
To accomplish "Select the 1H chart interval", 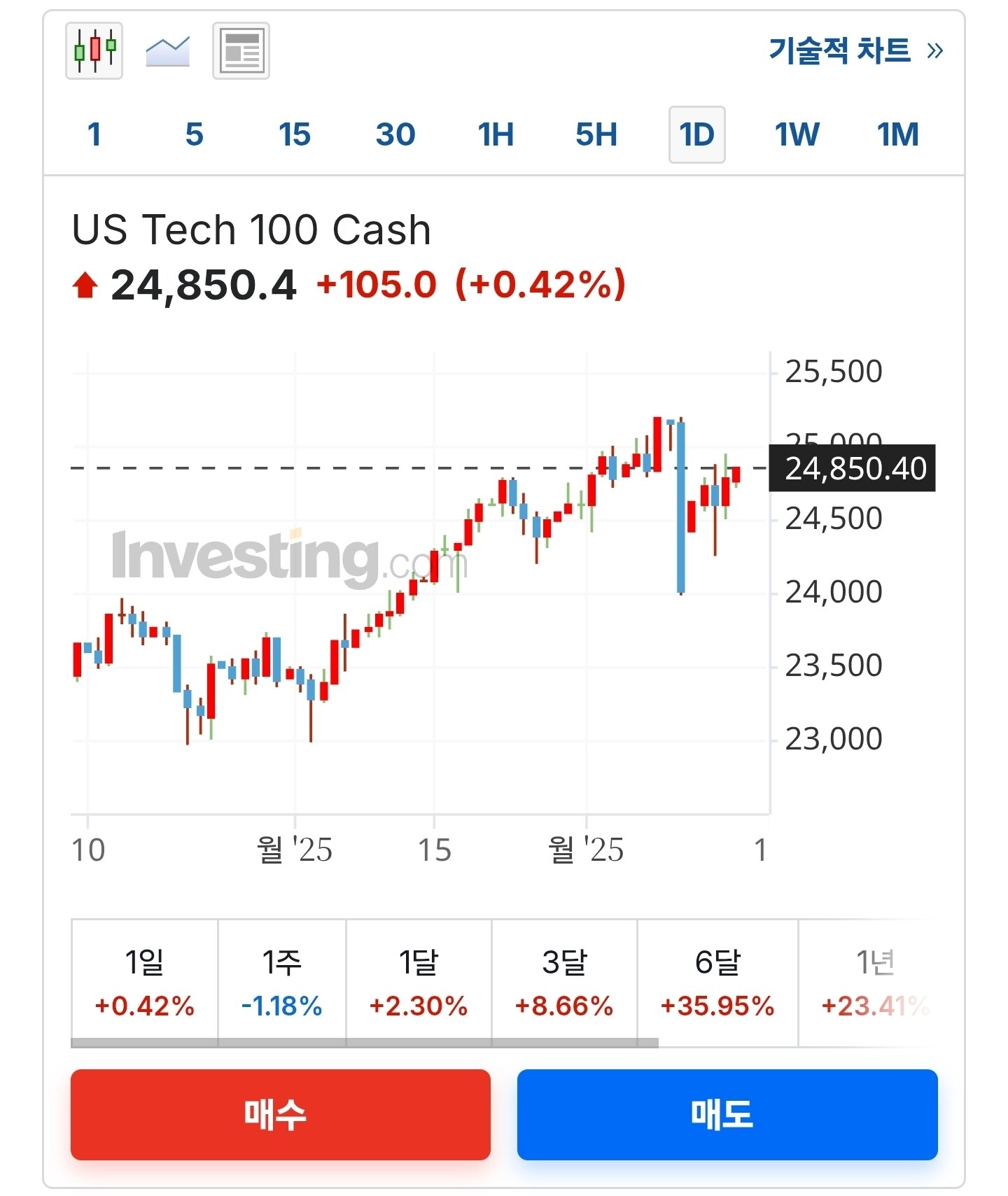I will pyautogui.click(x=496, y=134).
